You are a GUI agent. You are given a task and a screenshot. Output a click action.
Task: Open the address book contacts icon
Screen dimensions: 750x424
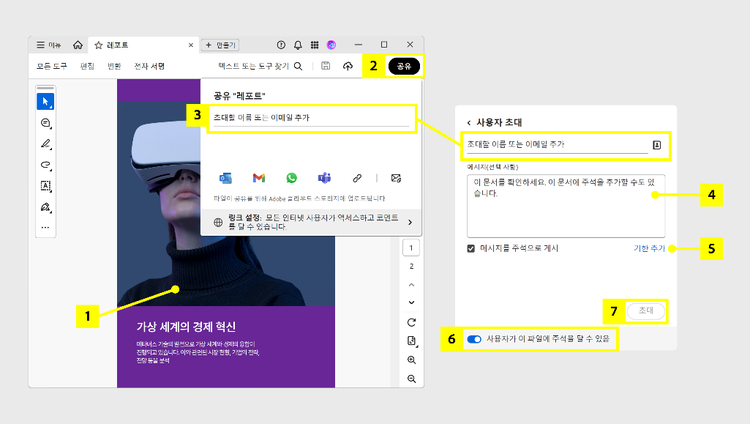click(657, 145)
